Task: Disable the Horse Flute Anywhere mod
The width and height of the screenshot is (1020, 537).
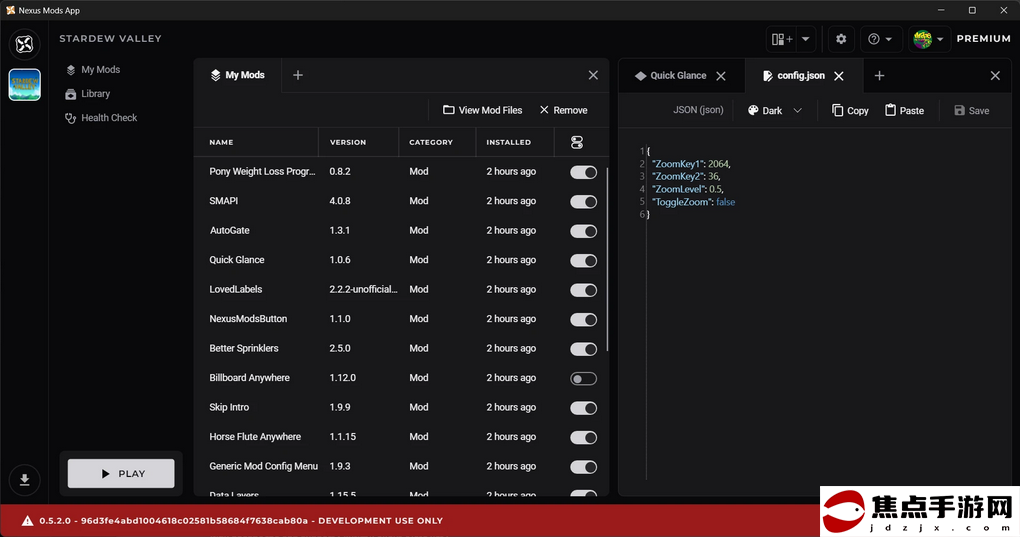Action: (584, 438)
